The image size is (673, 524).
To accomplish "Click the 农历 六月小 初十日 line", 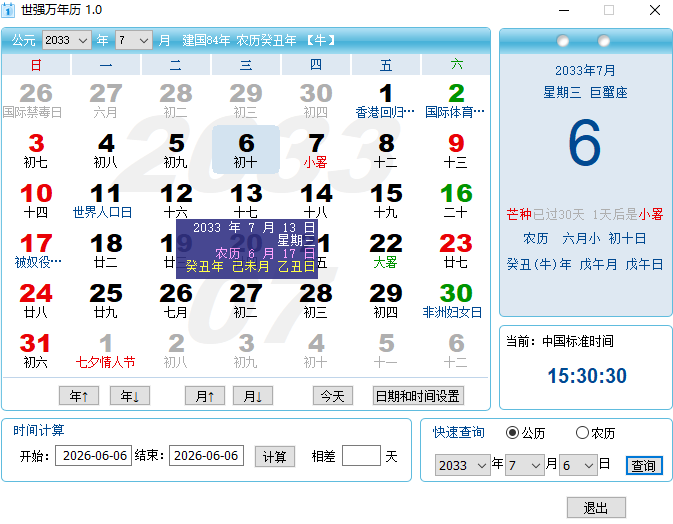I will coord(585,238).
